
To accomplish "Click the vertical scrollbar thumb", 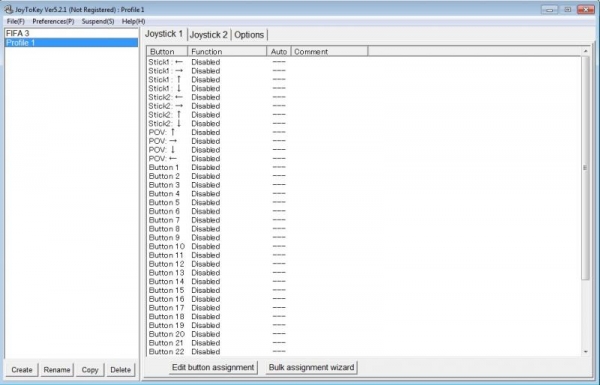I will (585, 168).
